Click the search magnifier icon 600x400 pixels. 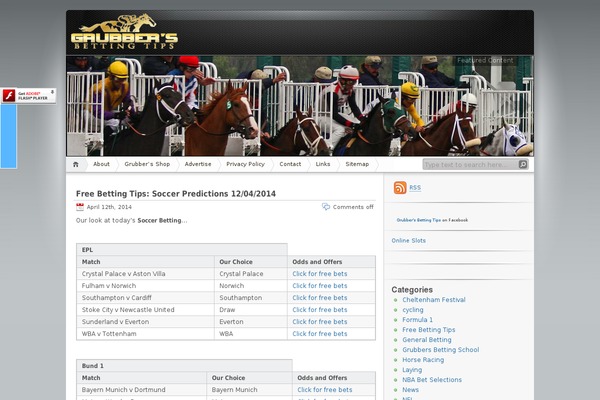click(x=523, y=164)
